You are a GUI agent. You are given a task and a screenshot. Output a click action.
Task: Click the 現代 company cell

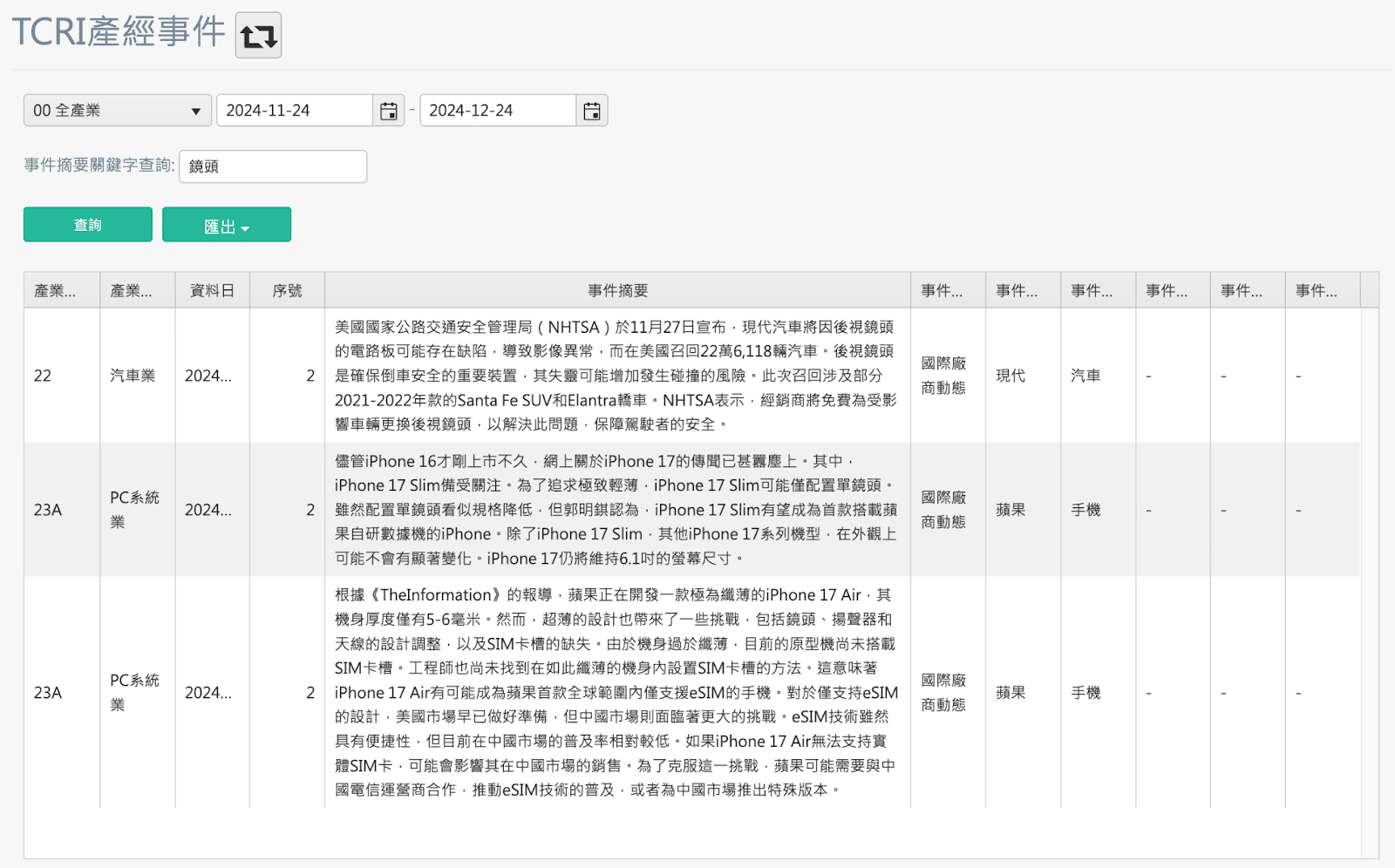1023,376
